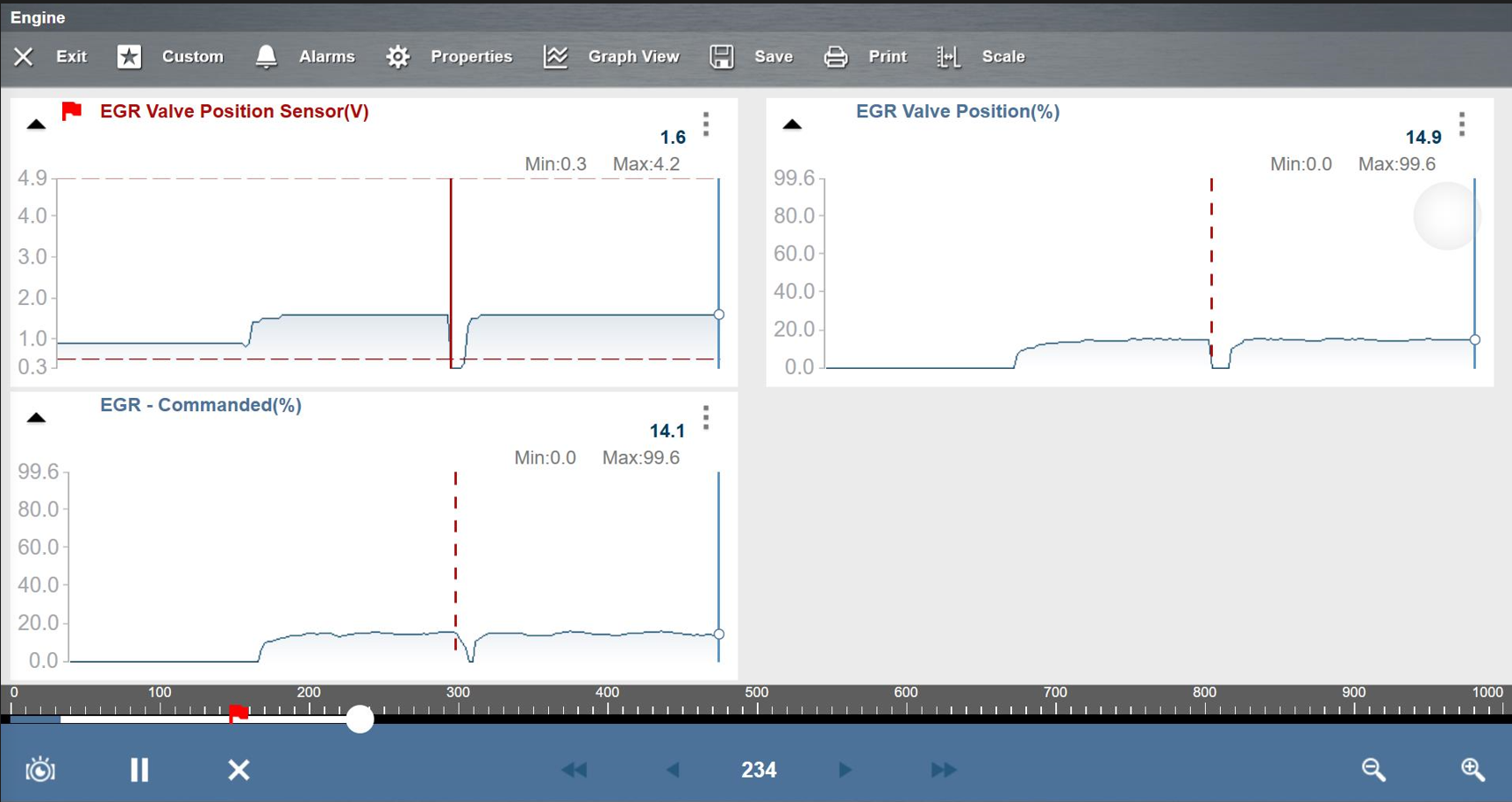Pause the data playback
This screenshot has width=1512, height=802.
139,770
